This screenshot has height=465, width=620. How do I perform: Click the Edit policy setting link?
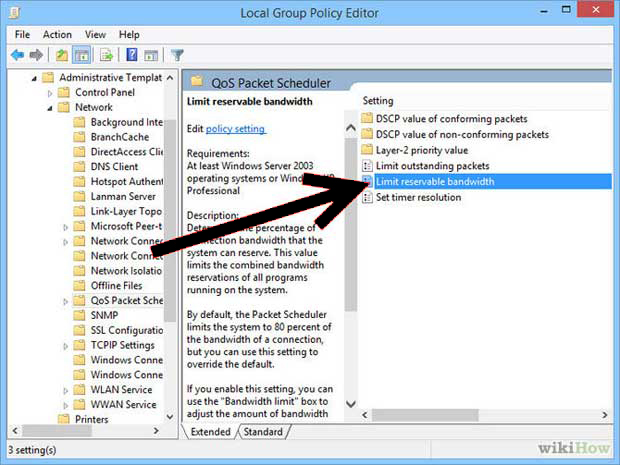(235, 129)
